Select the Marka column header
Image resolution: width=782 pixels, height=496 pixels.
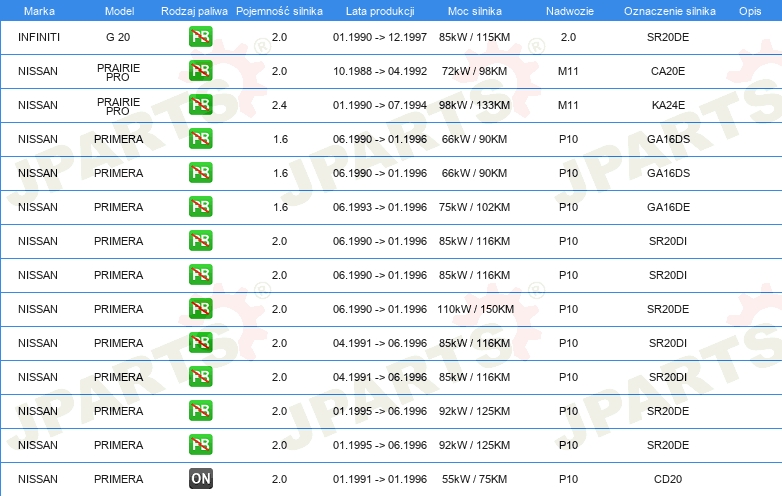[39, 11]
